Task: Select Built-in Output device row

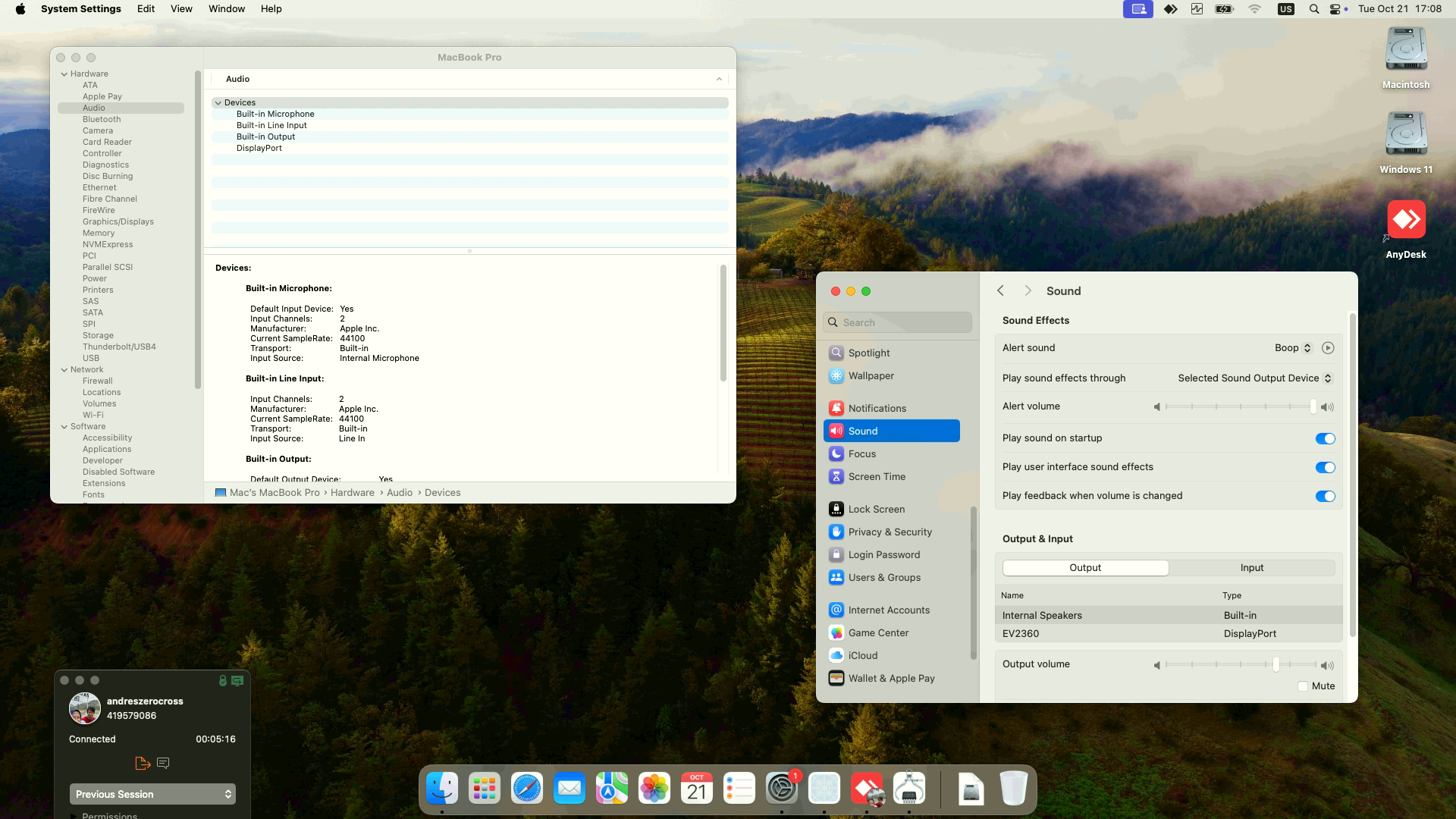Action: point(470,137)
